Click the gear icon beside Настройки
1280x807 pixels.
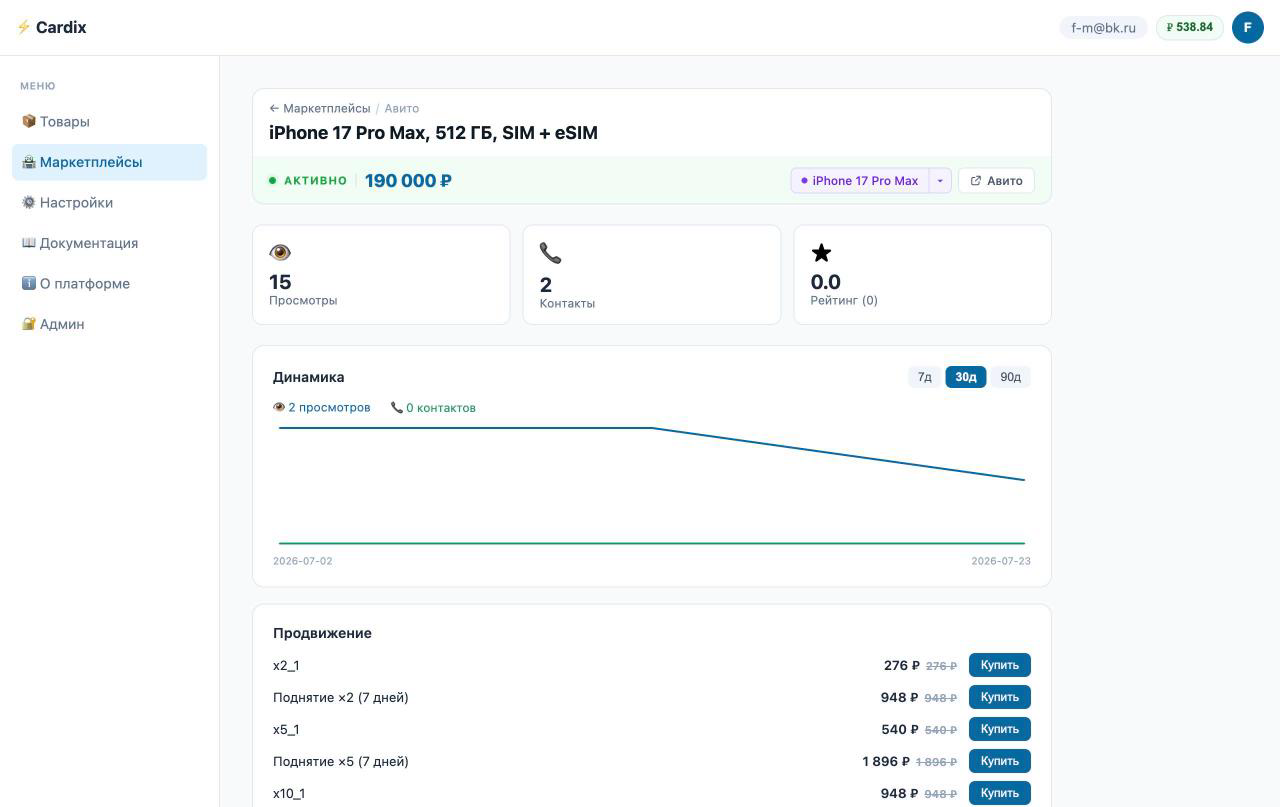pyautogui.click(x=29, y=202)
